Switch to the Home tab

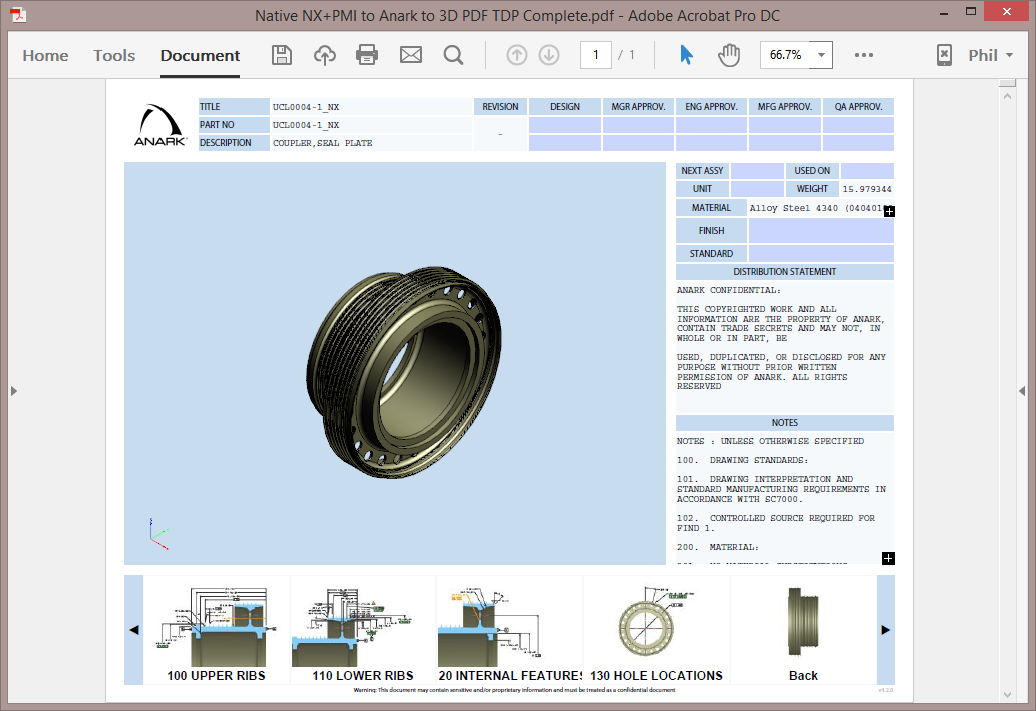click(x=45, y=56)
